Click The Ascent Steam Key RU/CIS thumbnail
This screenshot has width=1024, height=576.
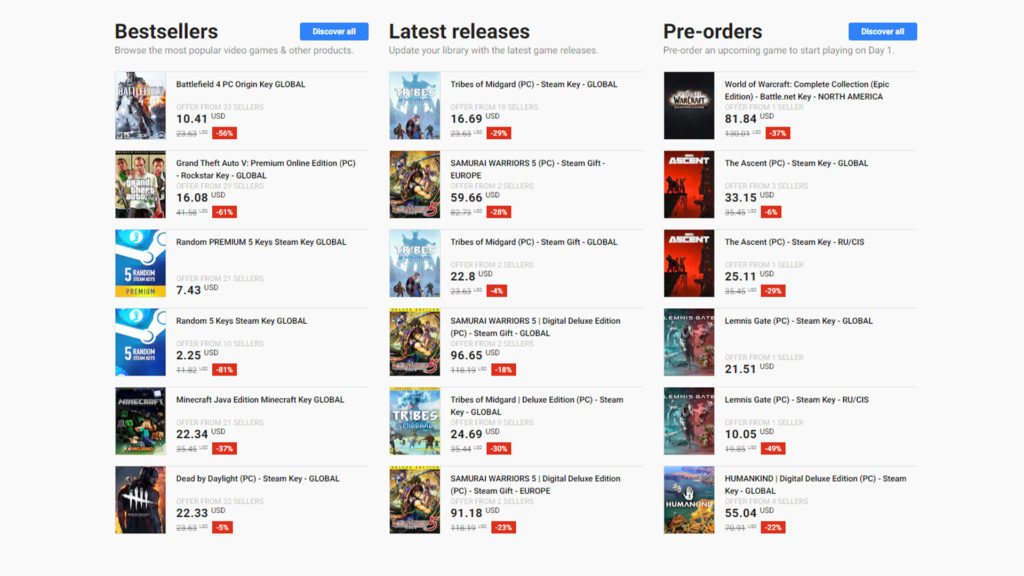(689, 264)
